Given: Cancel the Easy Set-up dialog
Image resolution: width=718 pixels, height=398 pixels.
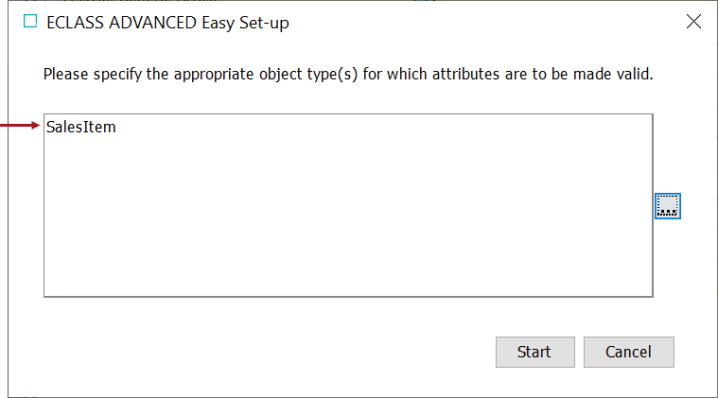Looking at the screenshot, I should [x=629, y=352].
